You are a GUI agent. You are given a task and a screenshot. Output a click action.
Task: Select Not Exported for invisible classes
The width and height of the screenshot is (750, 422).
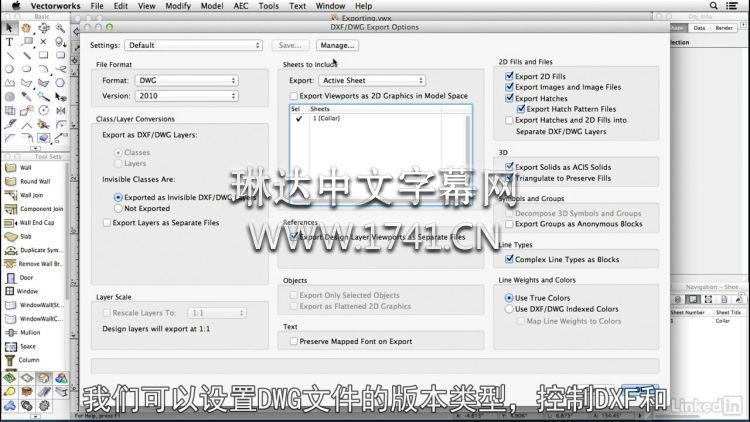click(118, 209)
